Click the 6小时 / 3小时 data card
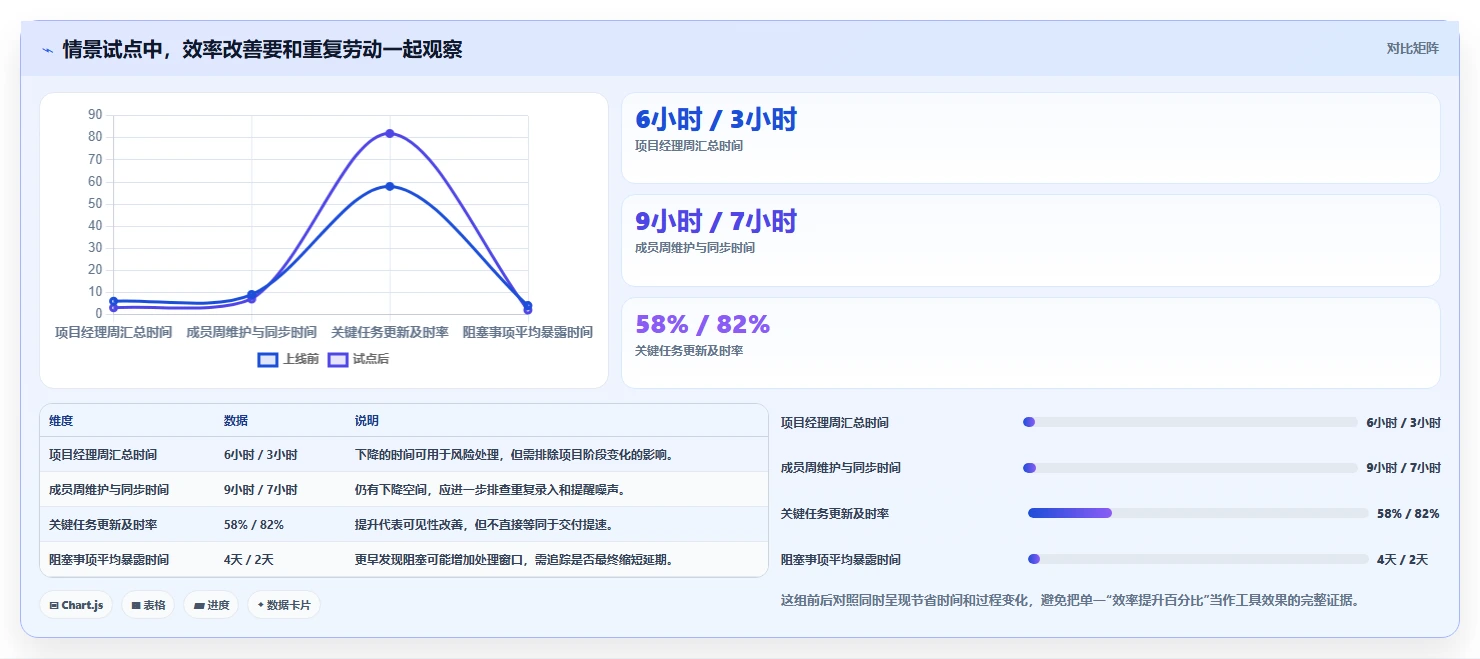 [x=1031, y=138]
